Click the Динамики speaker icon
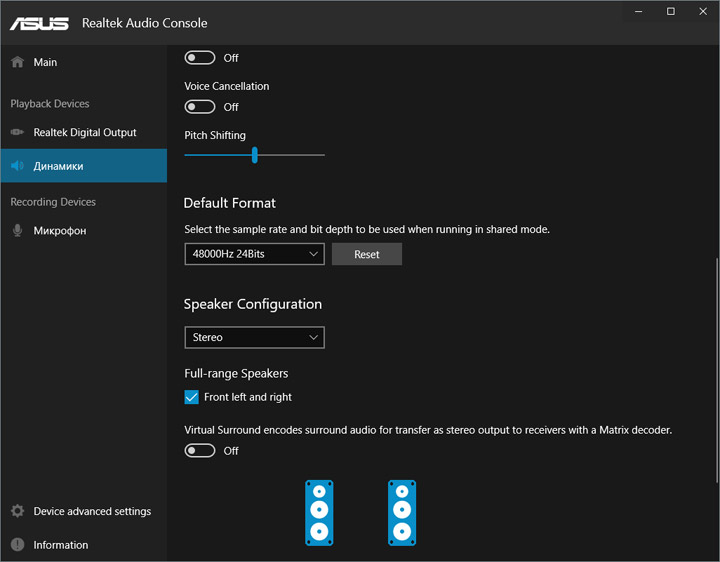 click(x=17, y=166)
